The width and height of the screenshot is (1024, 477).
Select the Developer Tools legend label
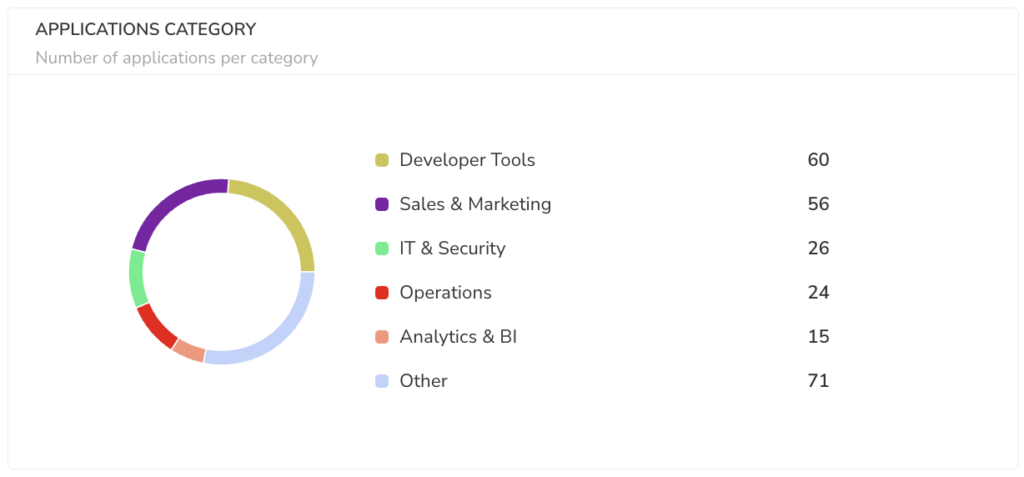click(468, 160)
